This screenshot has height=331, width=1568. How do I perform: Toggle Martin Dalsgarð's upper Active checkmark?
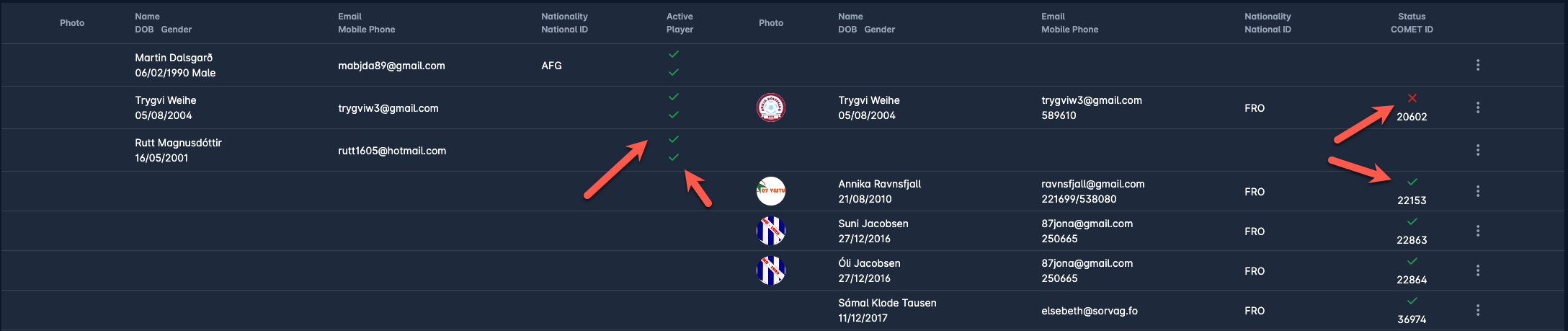[x=673, y=54]
